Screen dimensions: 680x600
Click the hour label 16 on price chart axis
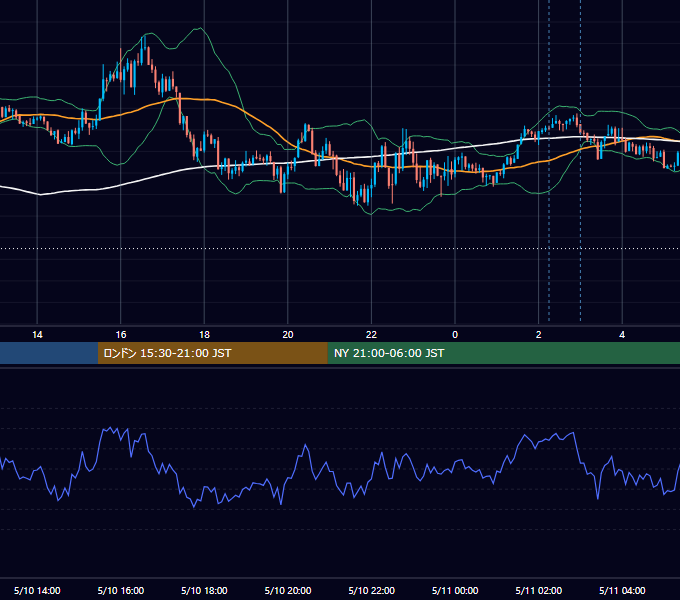click(x=121, y=335)
